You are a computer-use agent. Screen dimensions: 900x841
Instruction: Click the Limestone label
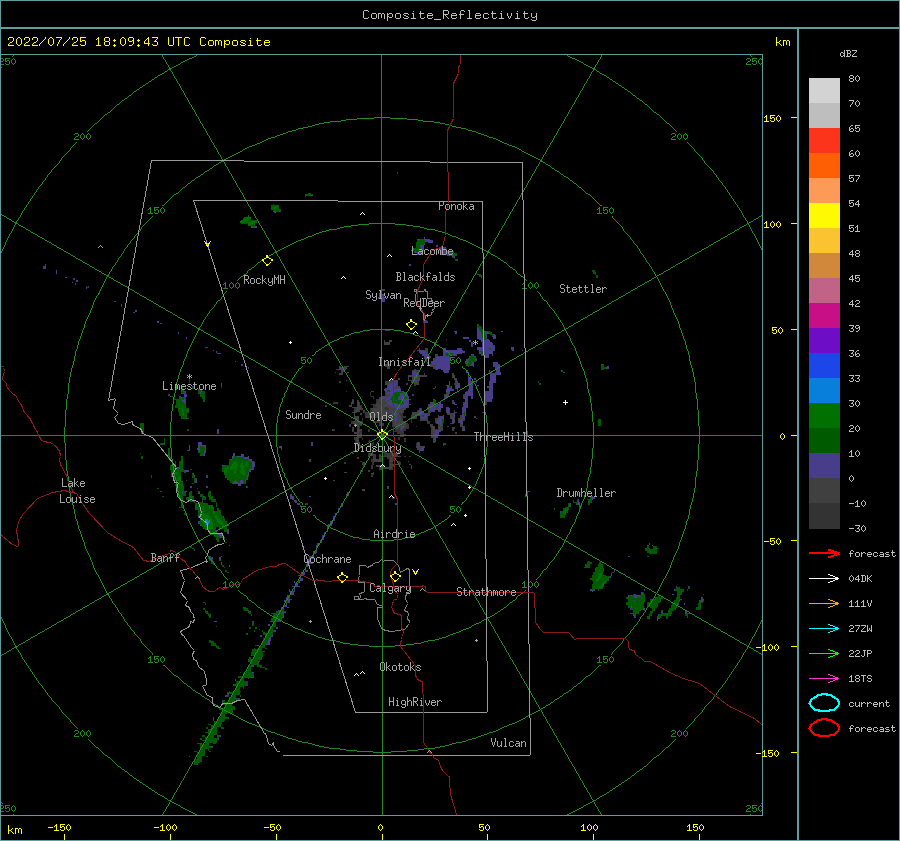[189, 386]
